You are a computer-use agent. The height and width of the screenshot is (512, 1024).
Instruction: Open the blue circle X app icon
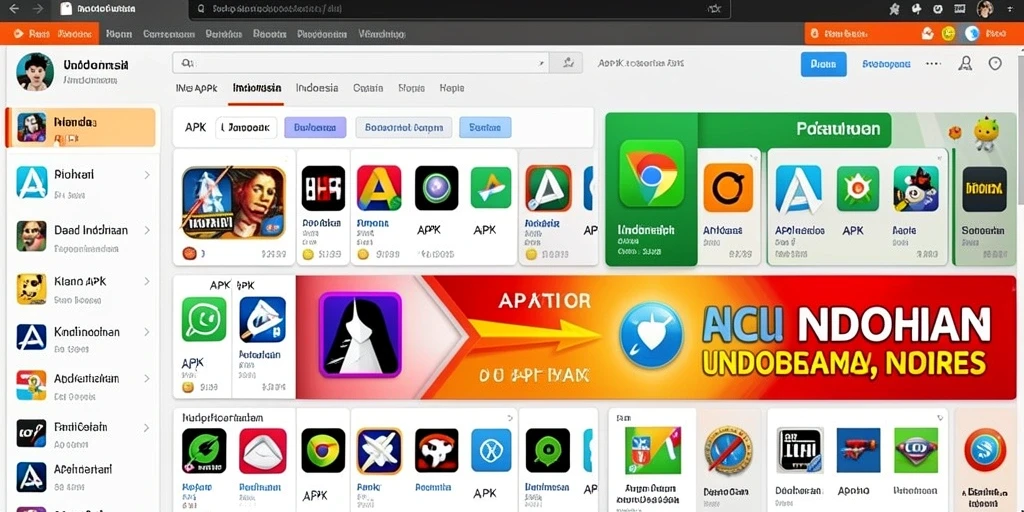pos(491,450)
